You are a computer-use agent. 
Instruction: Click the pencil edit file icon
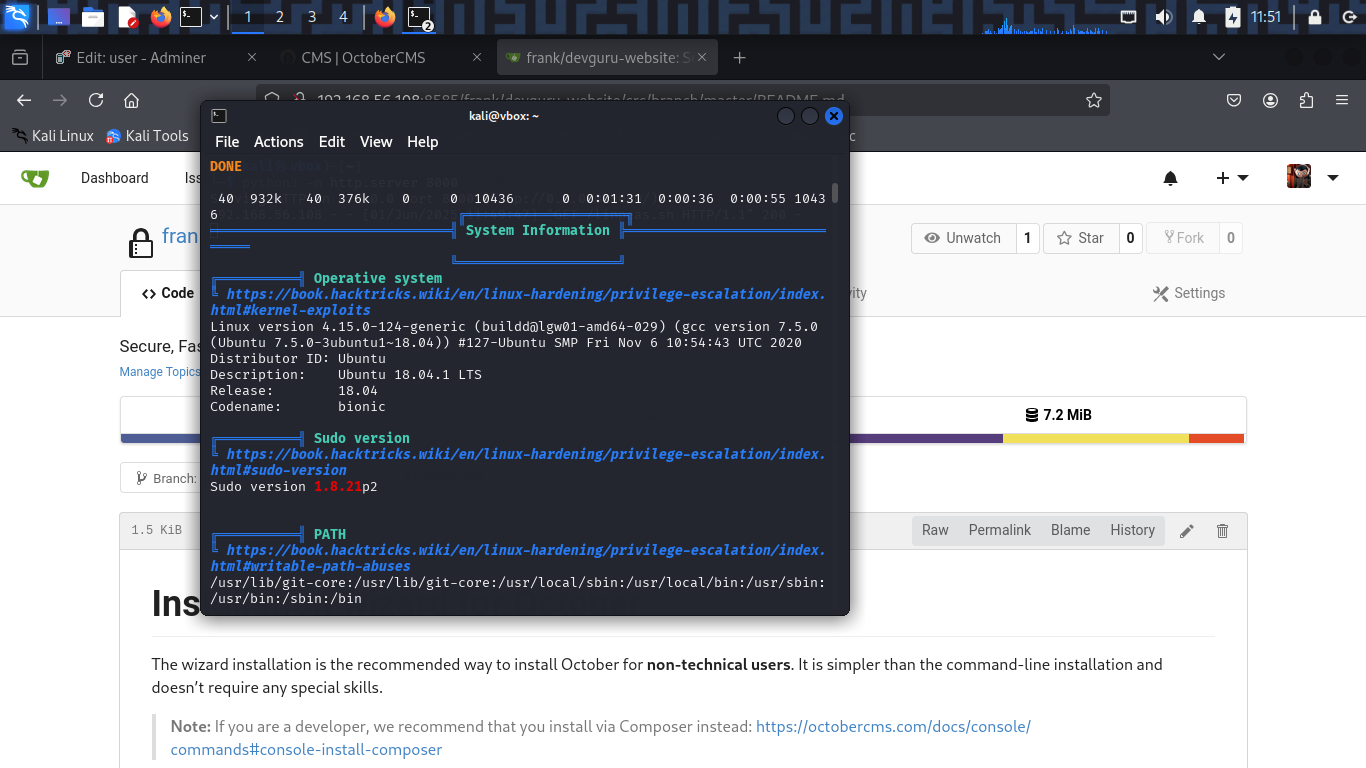click(1187, 531)
